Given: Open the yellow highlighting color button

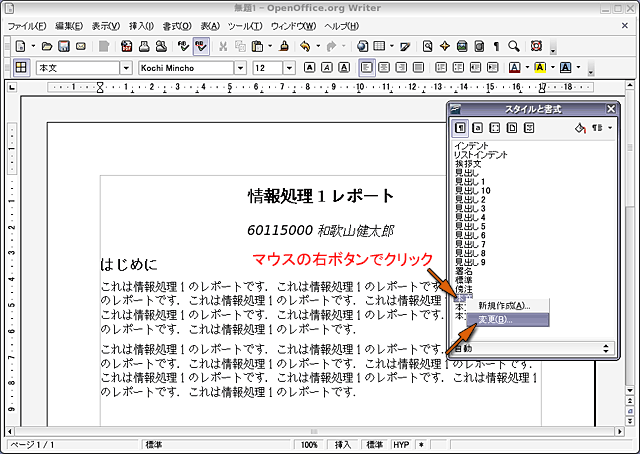Looking at the screenshot, I should 539,68.
